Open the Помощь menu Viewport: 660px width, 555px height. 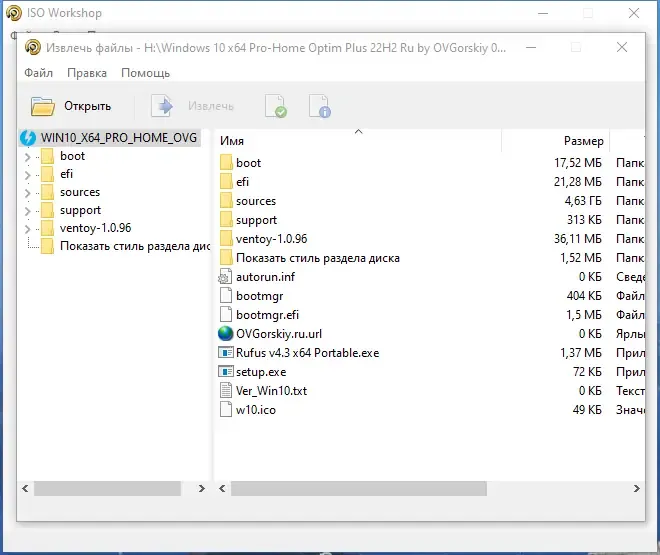tap(145, 73)
